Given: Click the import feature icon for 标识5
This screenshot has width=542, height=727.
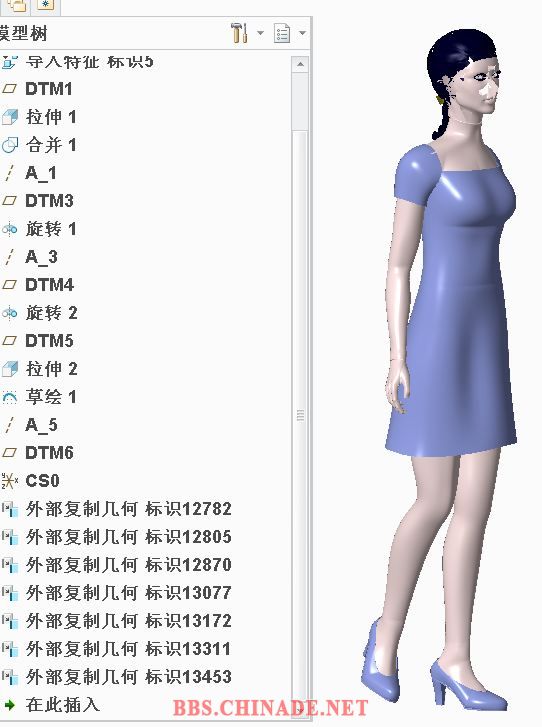Looking at the screenshot, I should click(x=10, y=62).
